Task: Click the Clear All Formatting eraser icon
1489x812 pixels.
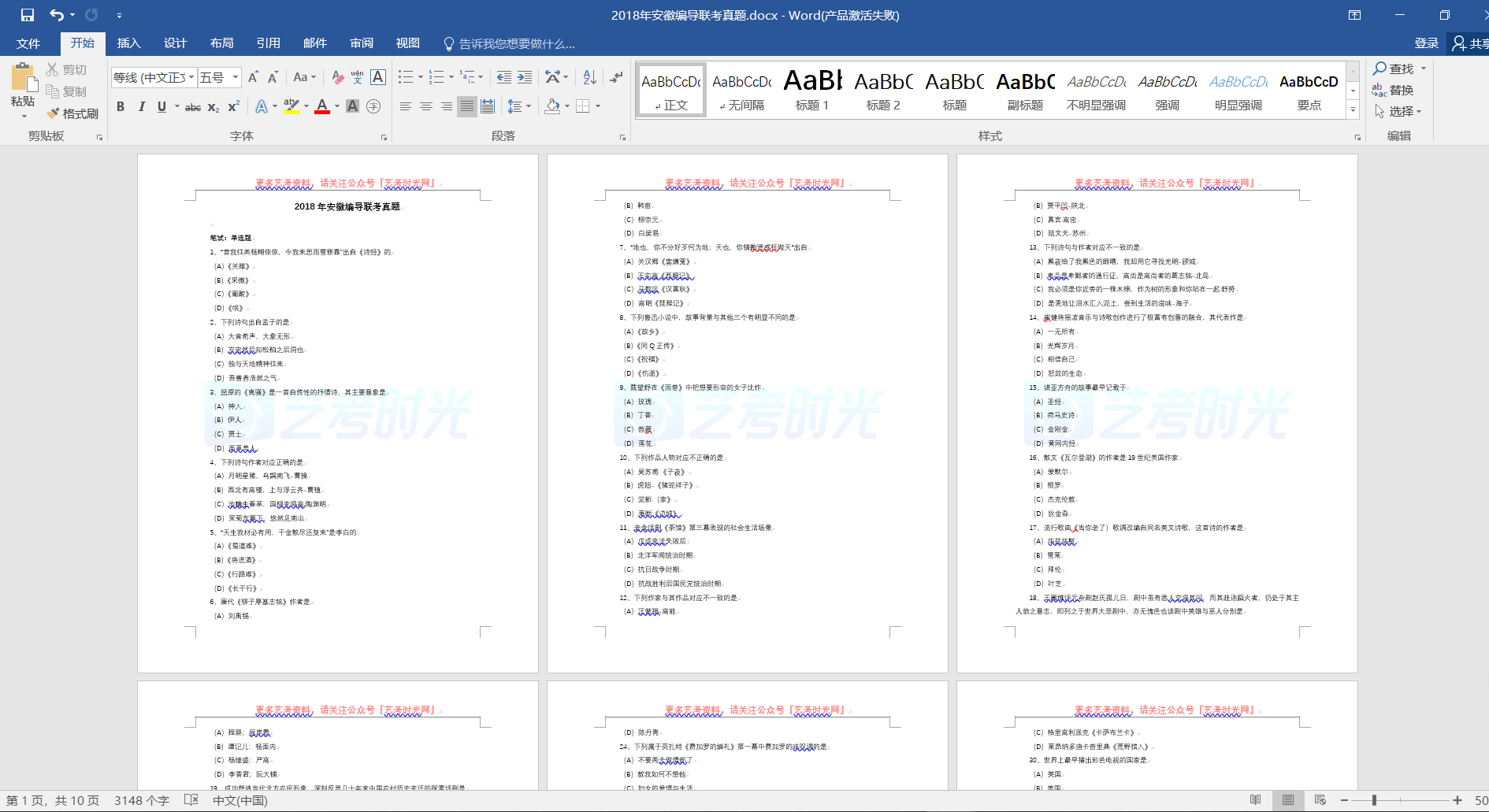Action: tap(337, 77)
